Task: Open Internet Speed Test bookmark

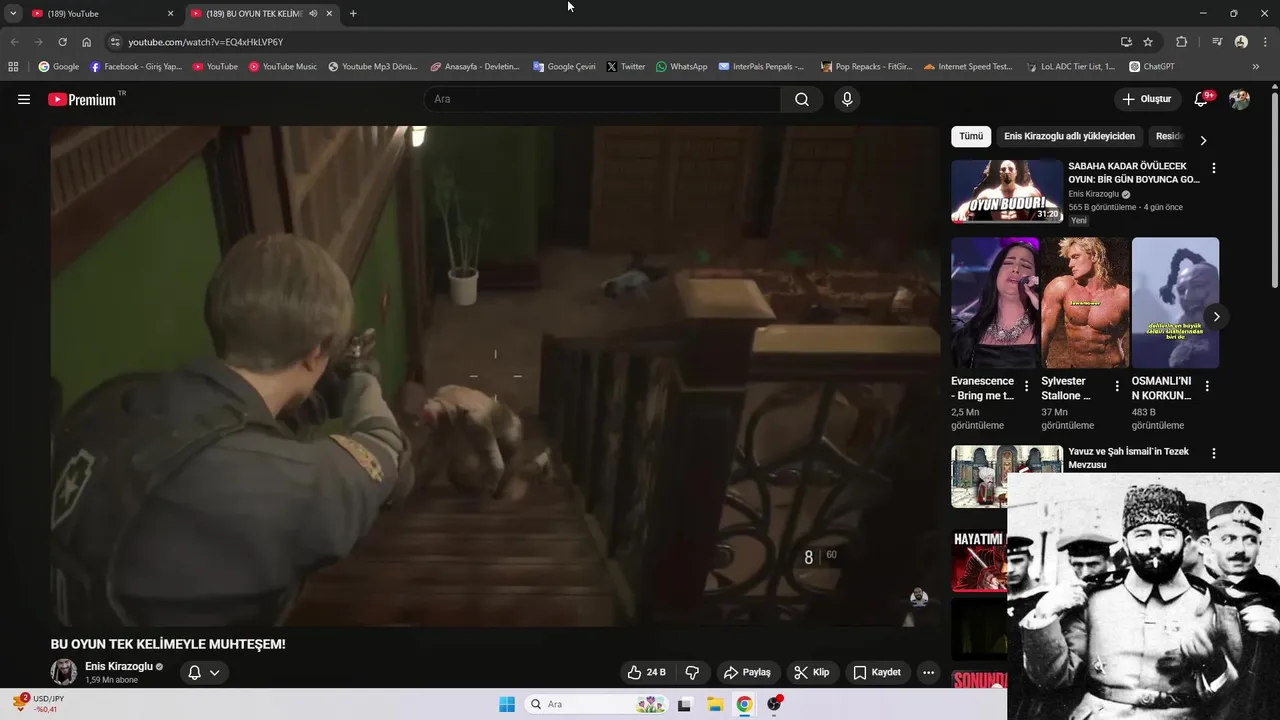Action: pyautogui.click(x=968, y=66)
